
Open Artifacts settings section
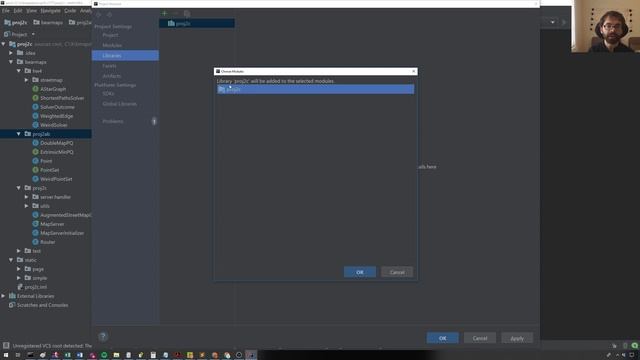pyautogui.click(x=111, y=76)
